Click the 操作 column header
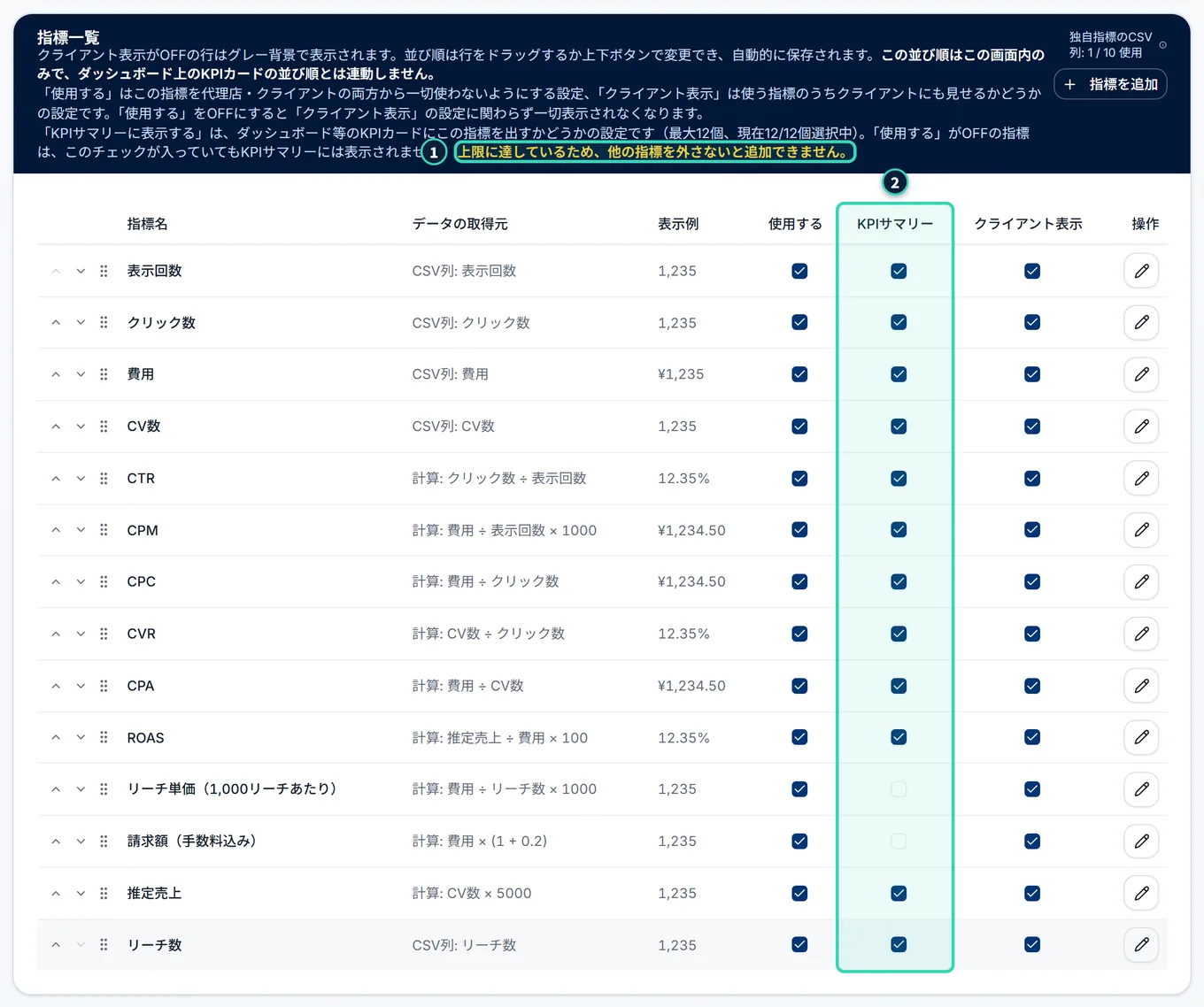The height and width of the screenshot is (1007, 1204). 1145,224
